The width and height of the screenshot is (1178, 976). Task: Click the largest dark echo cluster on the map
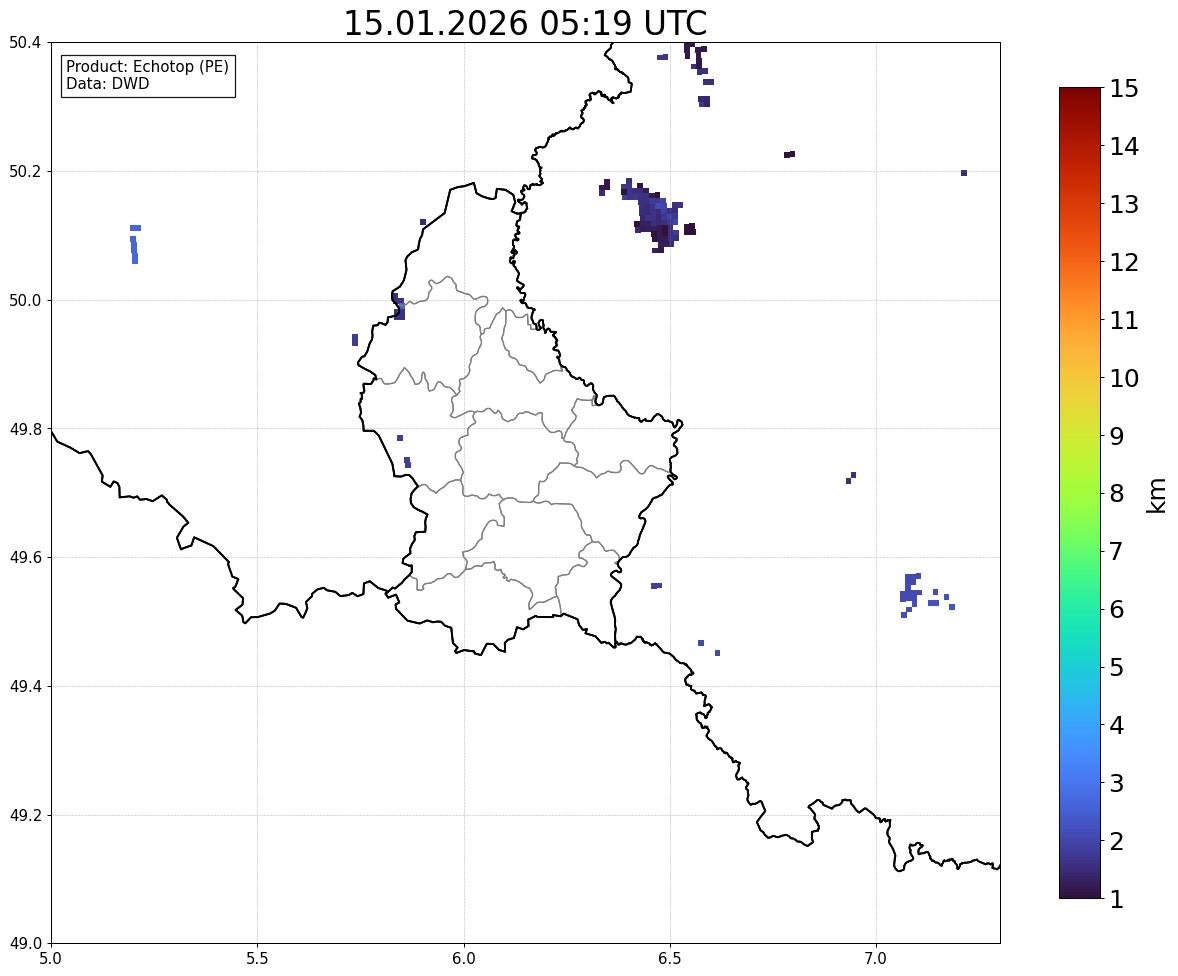[652, 214]
